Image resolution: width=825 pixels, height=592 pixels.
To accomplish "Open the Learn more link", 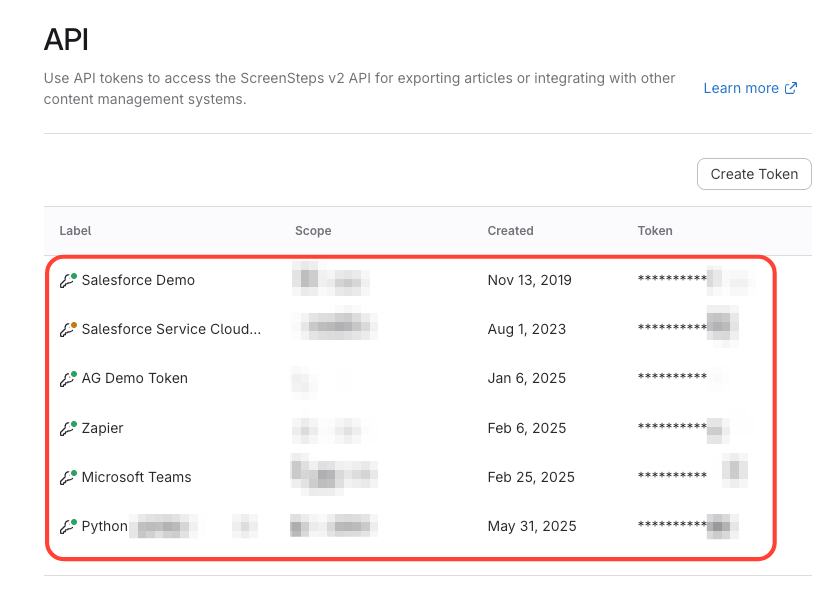I will [x=740, y=88].
